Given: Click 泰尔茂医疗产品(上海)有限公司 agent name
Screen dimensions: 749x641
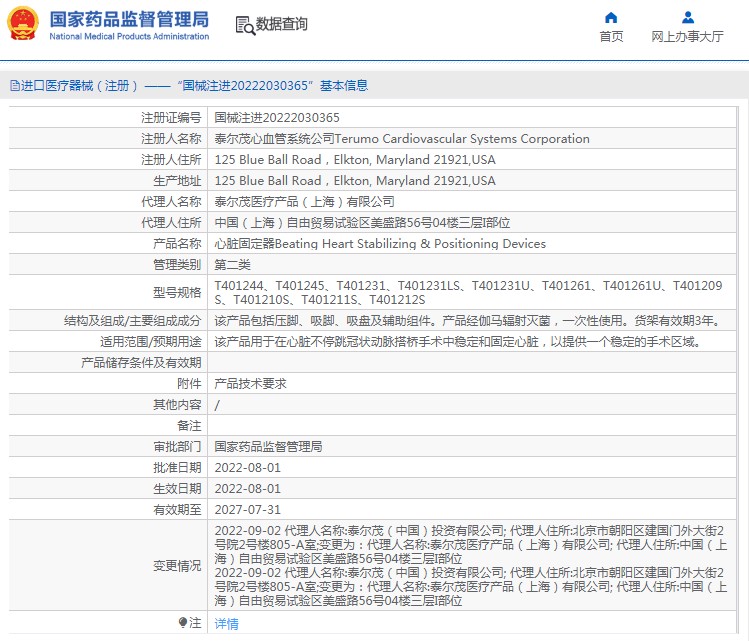Looking at the screenshot, I should (304, 202).
